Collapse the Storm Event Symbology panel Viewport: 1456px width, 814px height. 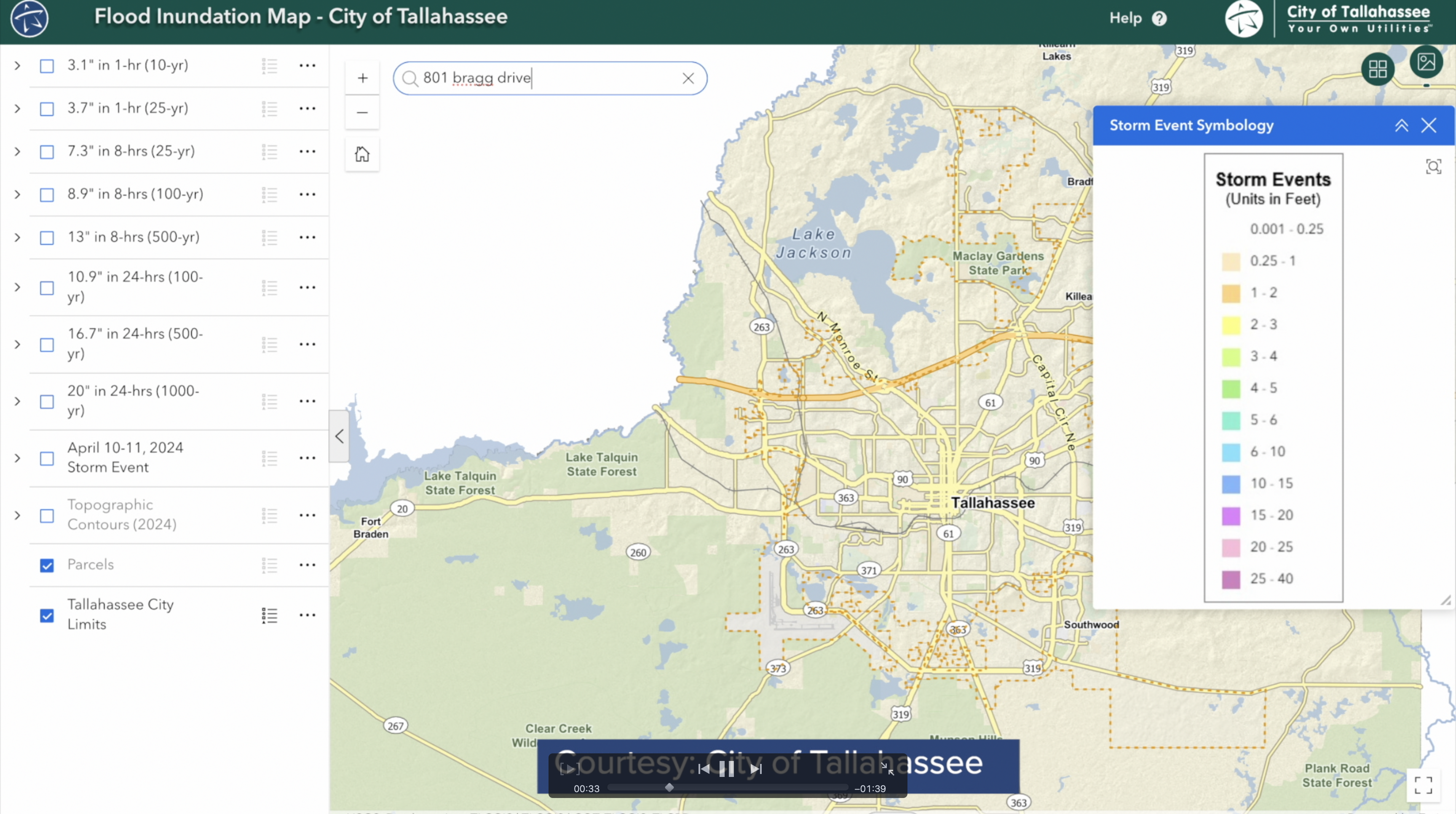coord(1401,125)
